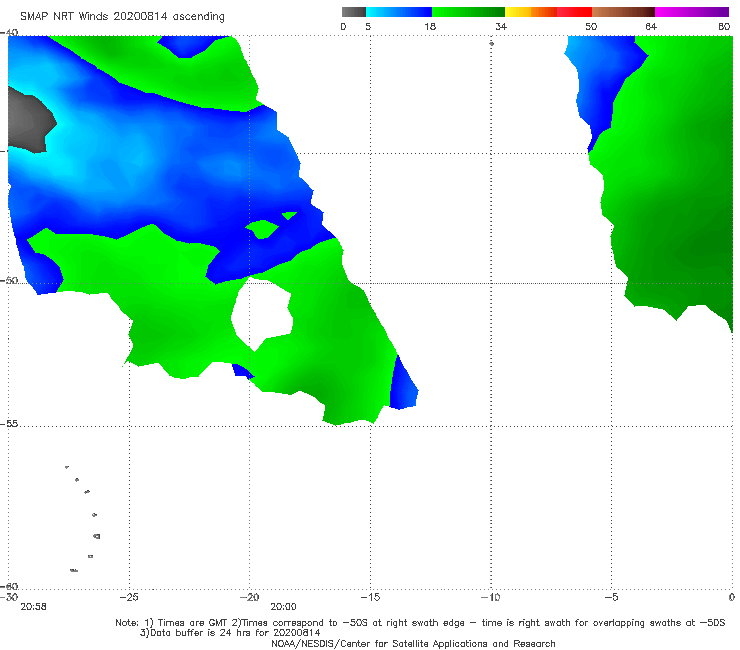Click the small green island inside the blue wind area
Viewport: 740px width, 650px height.
coord(262,230)
